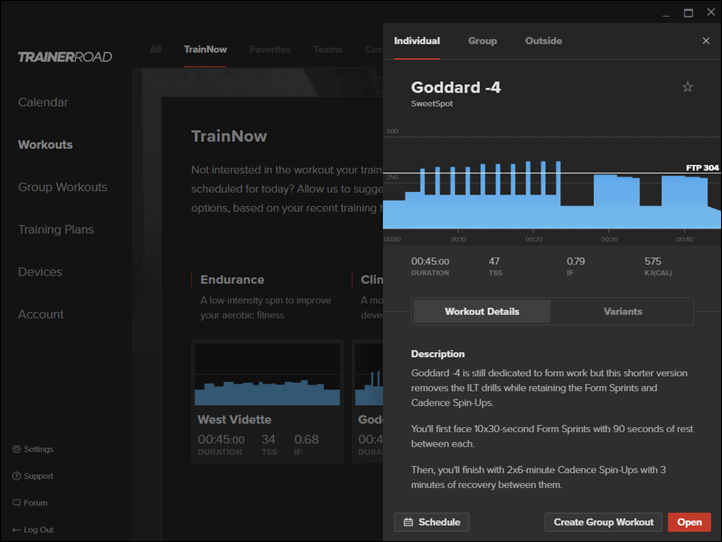Click the 47 TSS value

pos(494,261)
